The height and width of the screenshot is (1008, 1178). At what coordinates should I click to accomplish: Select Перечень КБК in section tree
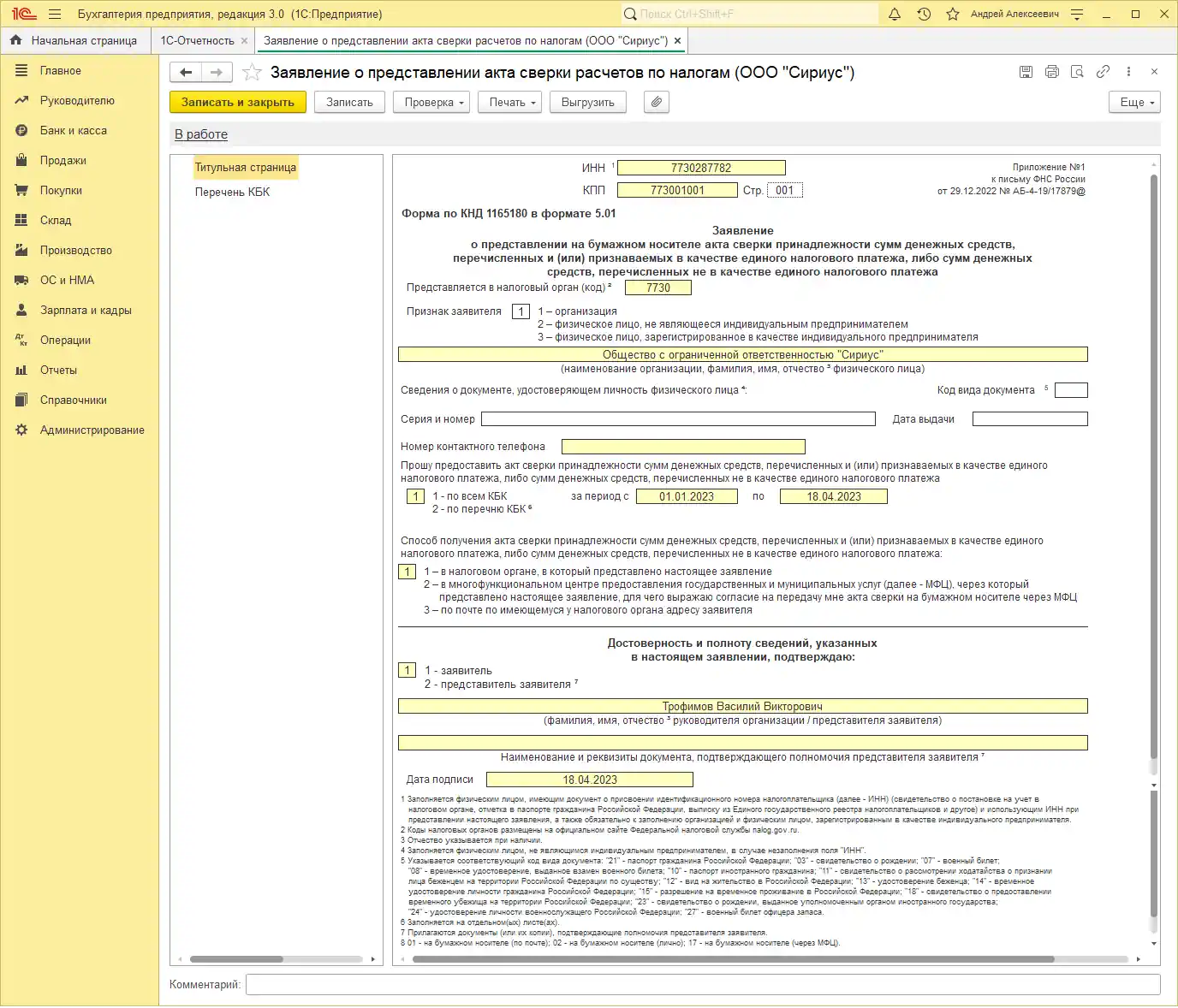[232, 192]
